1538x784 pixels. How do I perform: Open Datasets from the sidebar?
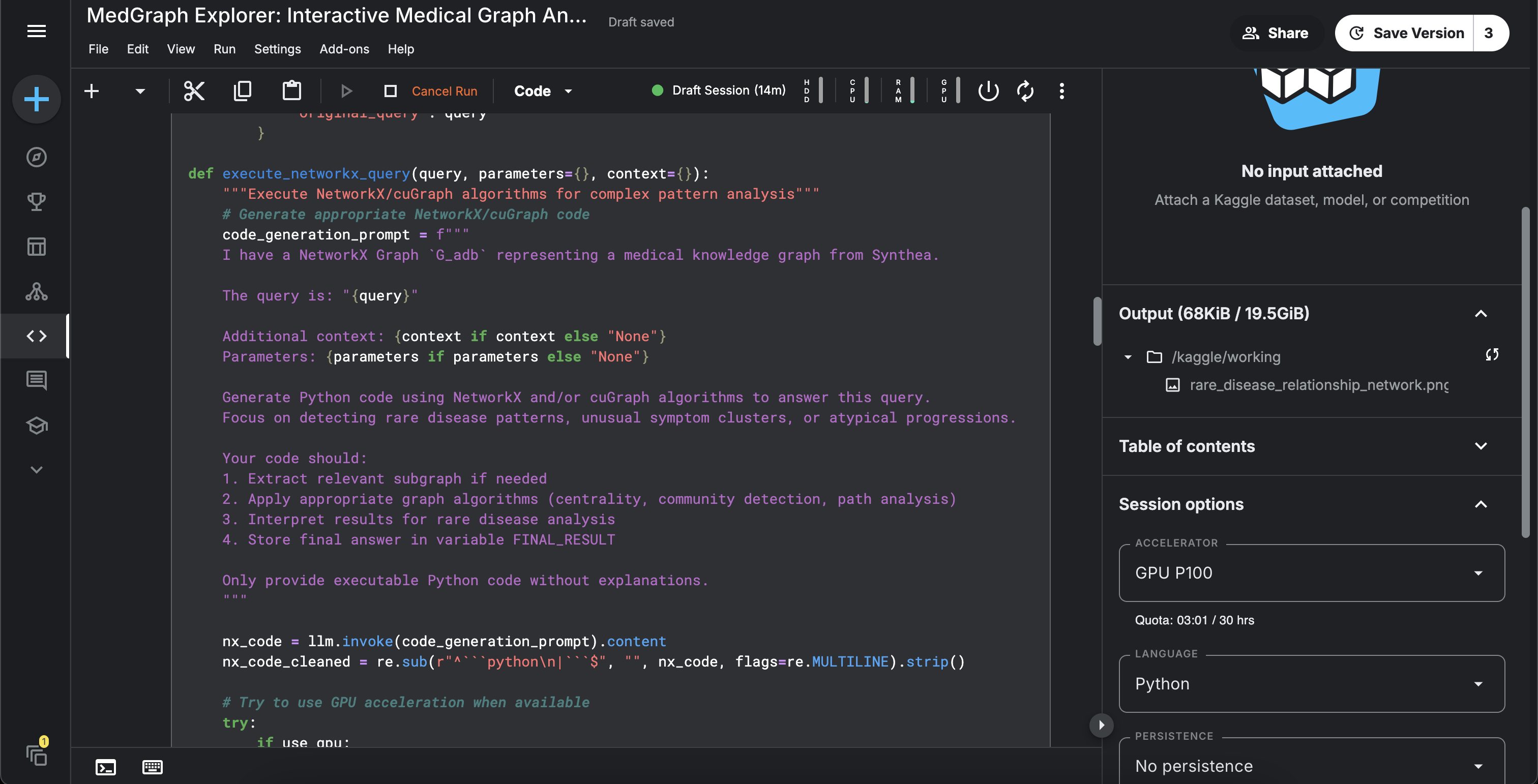point(36,246)
